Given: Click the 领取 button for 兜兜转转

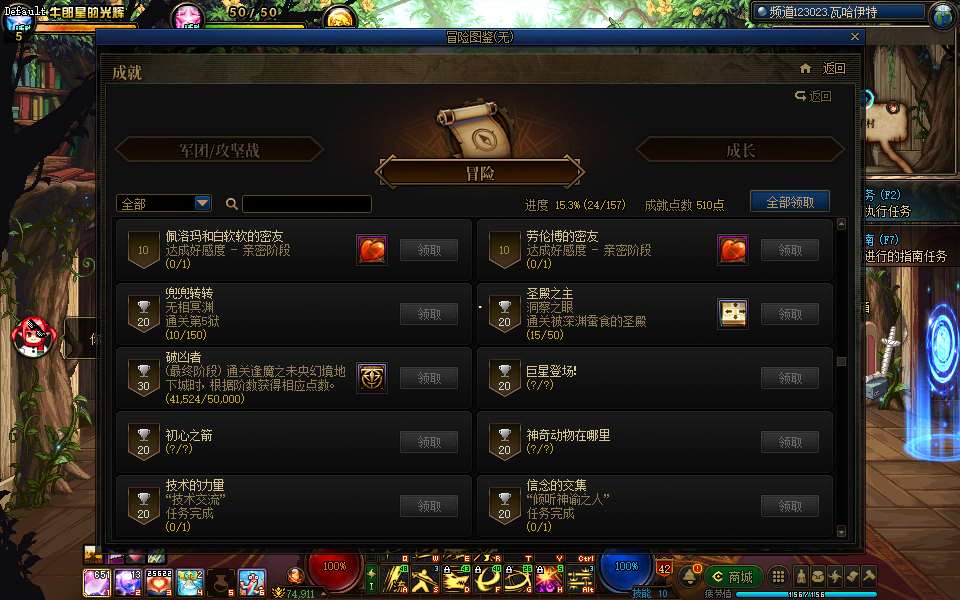Looking at the screenshot, I should pyautogui.click(x=429, y=314).
